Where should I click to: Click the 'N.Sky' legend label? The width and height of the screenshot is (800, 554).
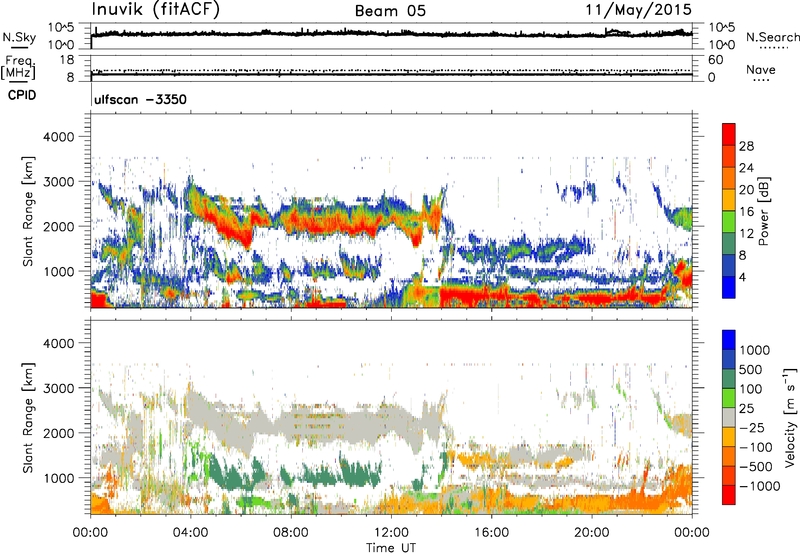19,37
